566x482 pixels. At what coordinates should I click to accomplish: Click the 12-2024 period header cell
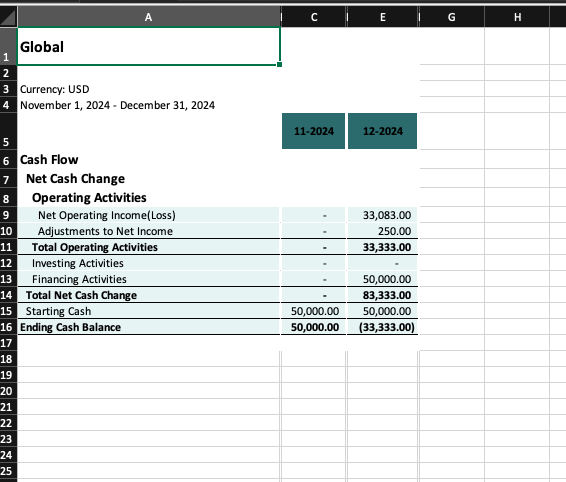coord(382,131)
